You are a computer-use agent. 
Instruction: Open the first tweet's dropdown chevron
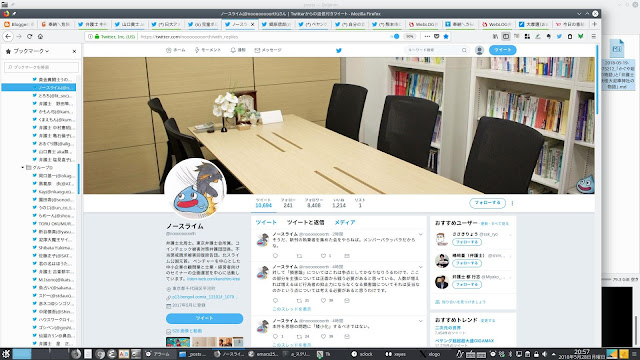[x=420, y=234]
